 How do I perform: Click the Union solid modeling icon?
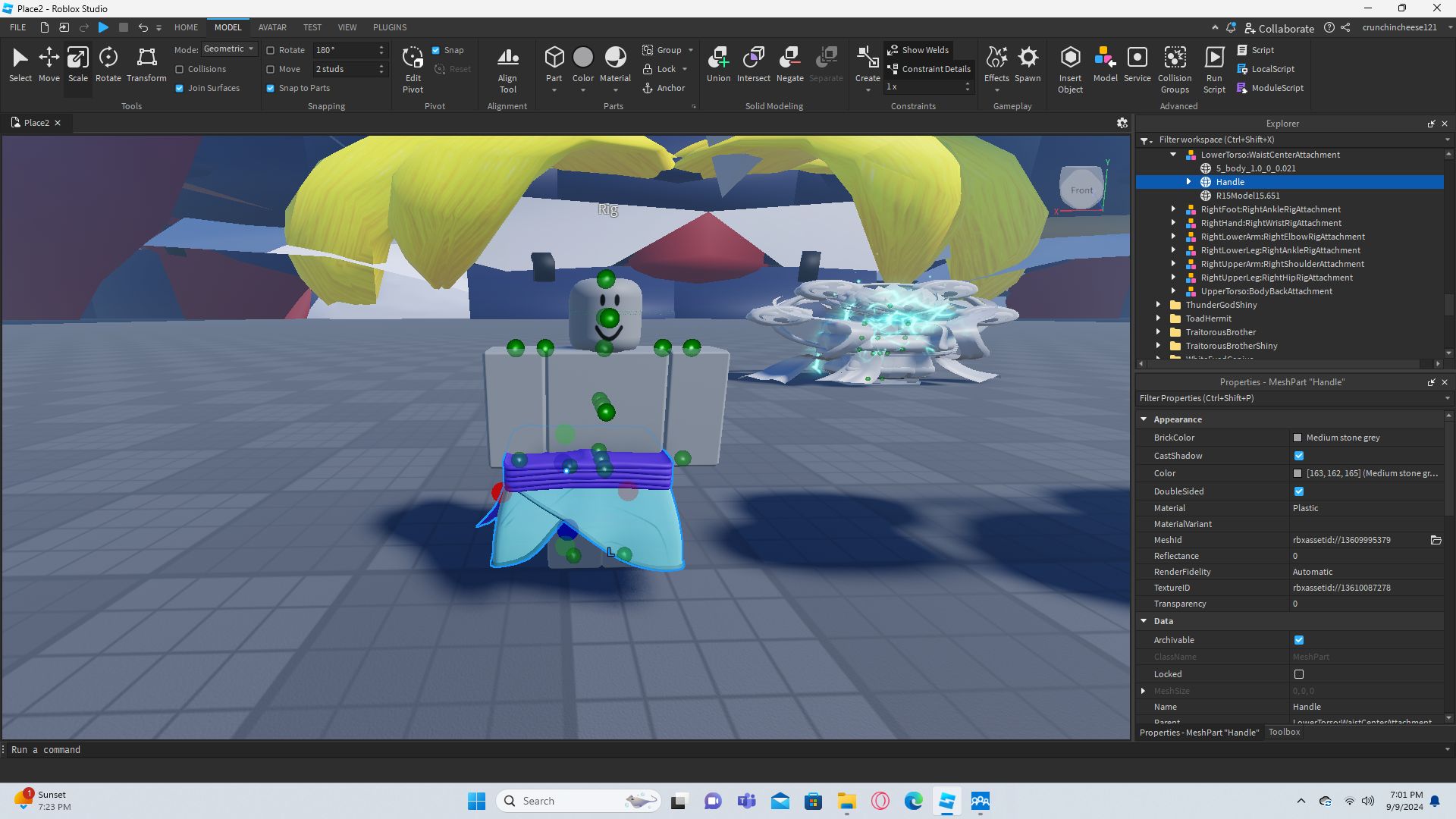tap(718, 64)
